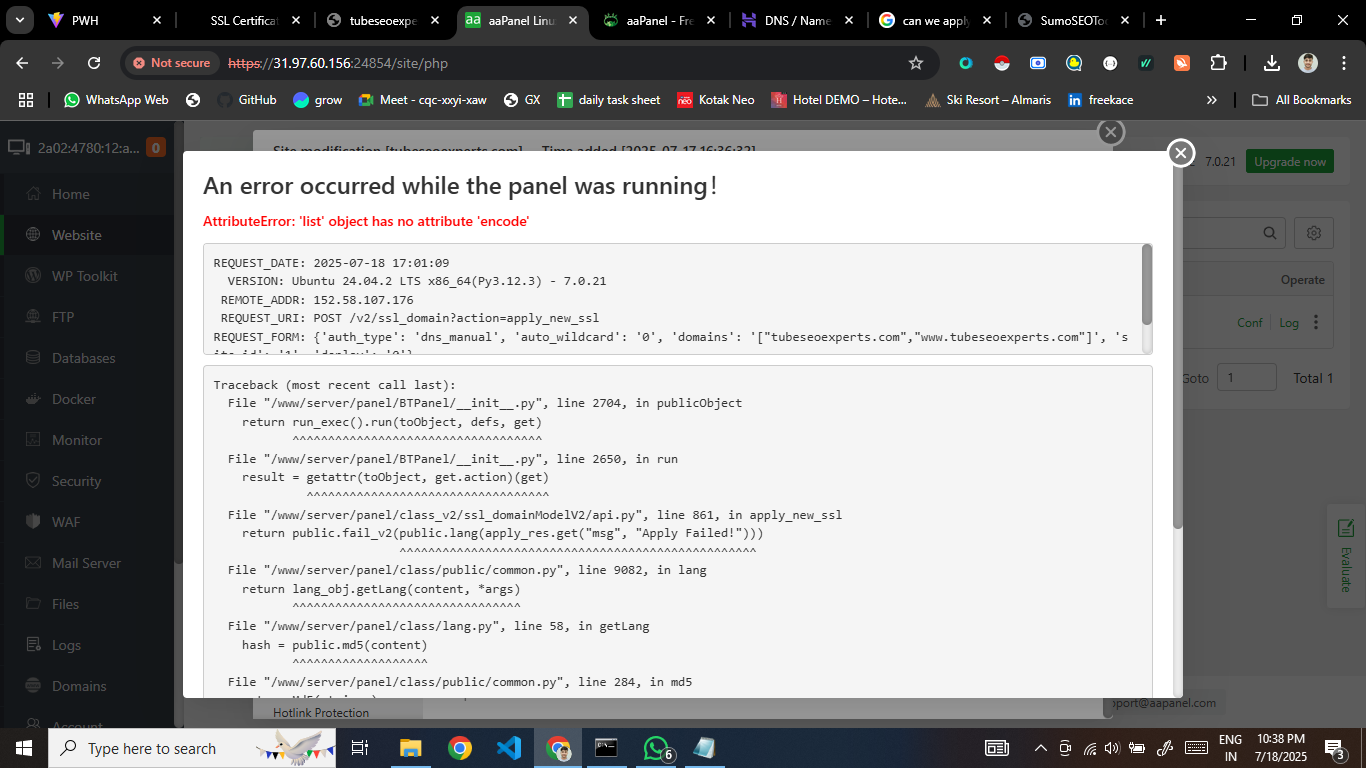Click the Not secure badge in address bar
Image resolution: width=1366 pixels, height=768 pixels.
pyautogui.click(x=171, y=63)
